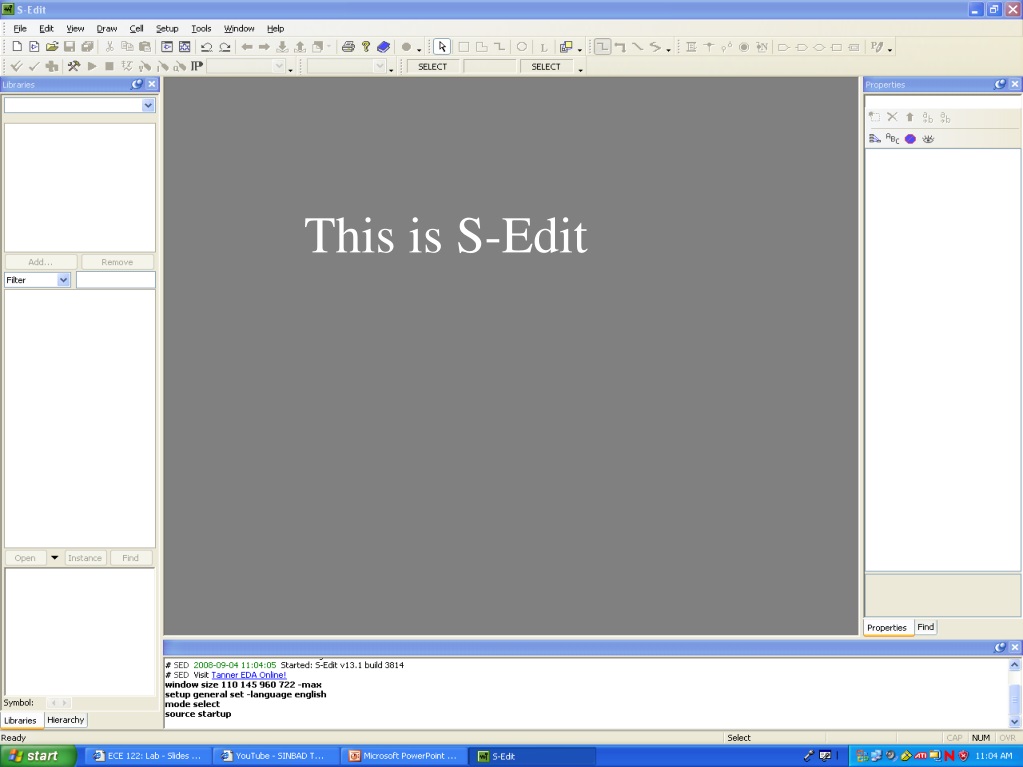The width and height of the screenshot is (1023, 767).
Task: Open the Filter dropdown in Libraries
Action: point(63,280)
